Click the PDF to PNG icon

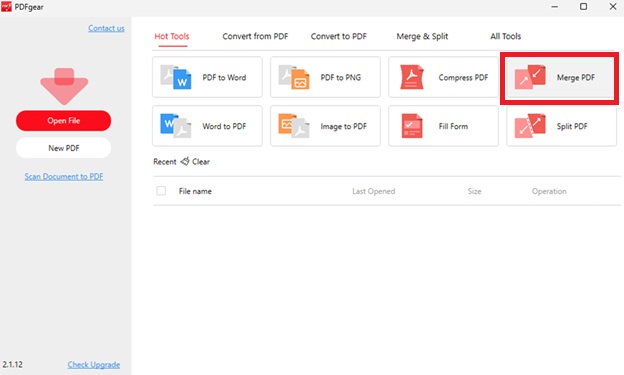click(294, 77)
